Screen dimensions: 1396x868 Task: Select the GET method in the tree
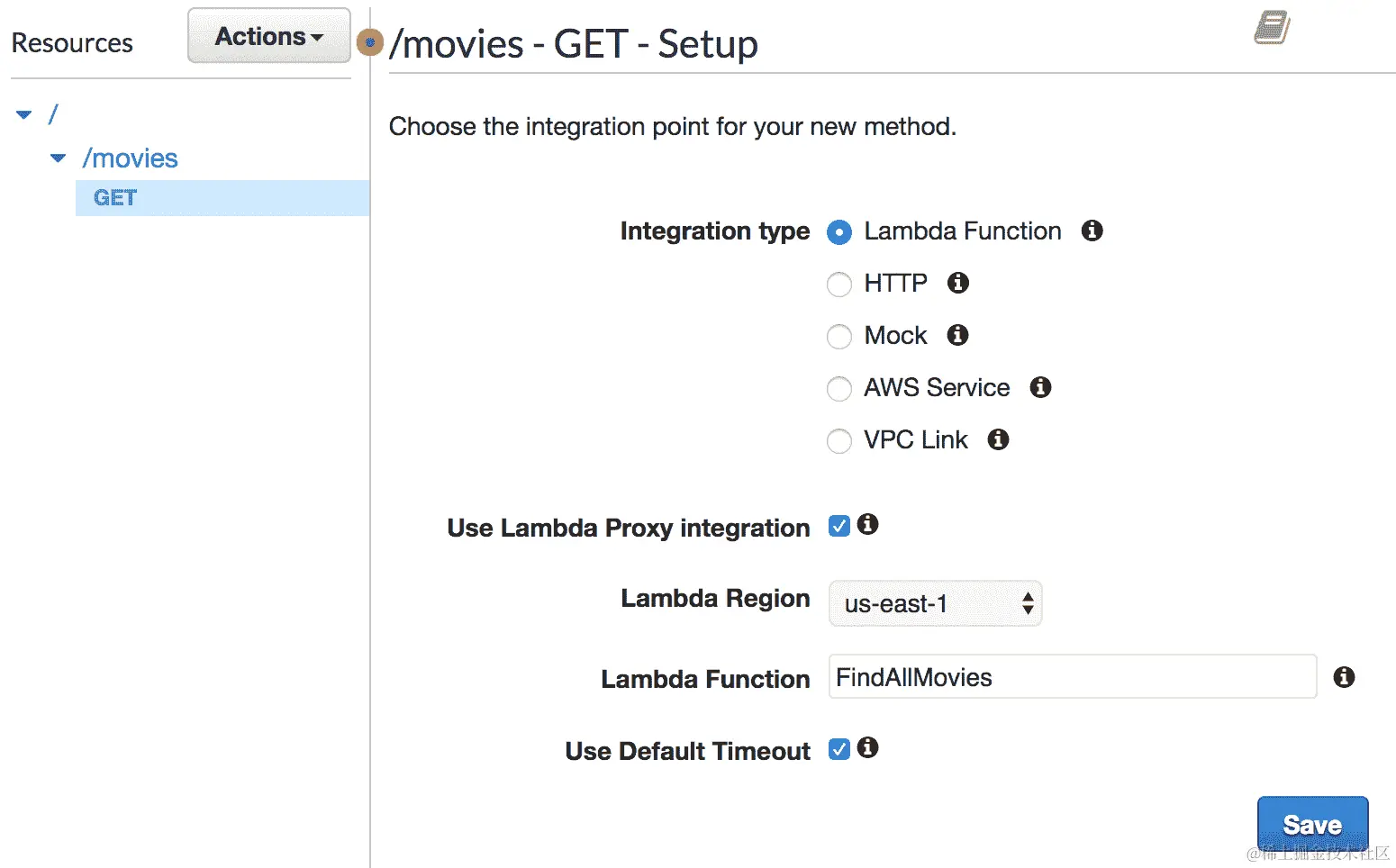pos(115,198)
